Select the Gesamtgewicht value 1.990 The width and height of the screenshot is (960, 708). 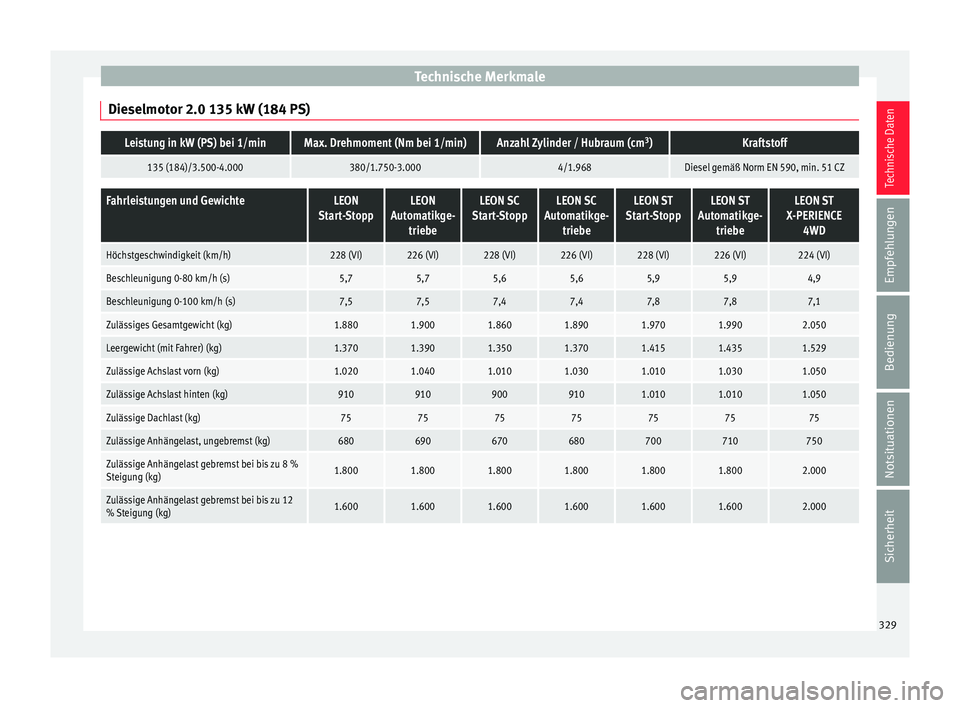pyautogui.click(x=730, y=325)
